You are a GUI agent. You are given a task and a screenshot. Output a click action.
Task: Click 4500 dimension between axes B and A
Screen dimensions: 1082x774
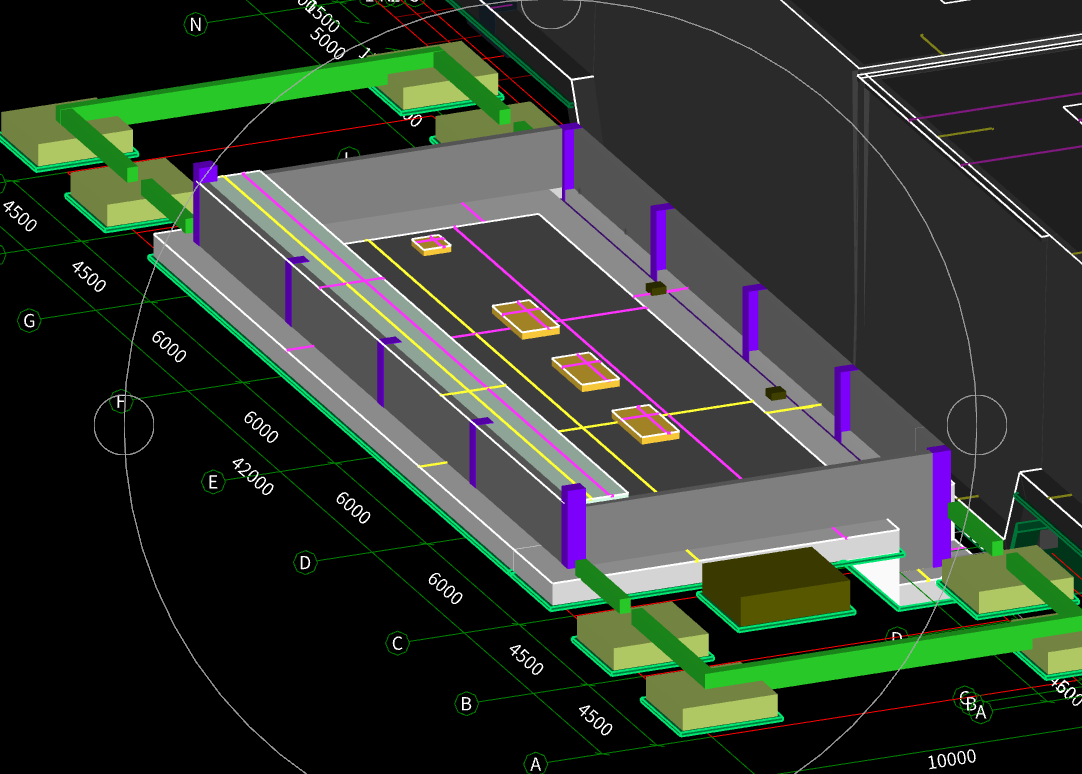tap(595, 720)
